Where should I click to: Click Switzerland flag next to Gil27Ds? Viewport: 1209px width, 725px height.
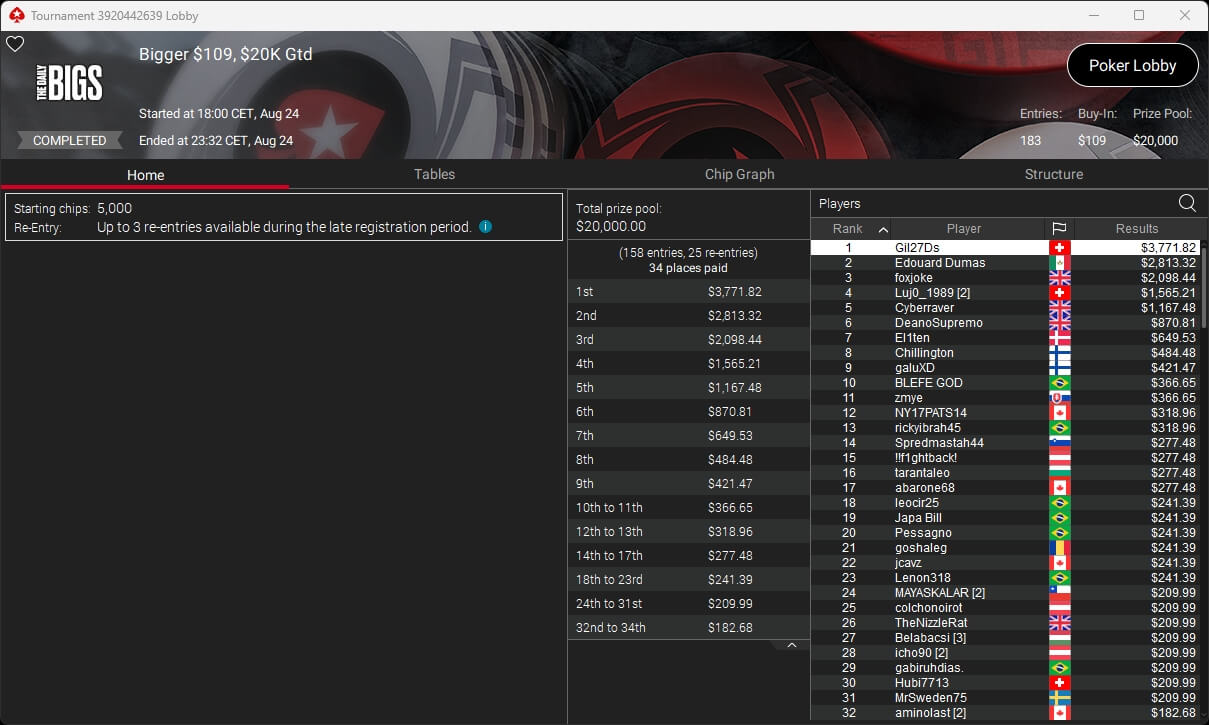(1059, 248)
